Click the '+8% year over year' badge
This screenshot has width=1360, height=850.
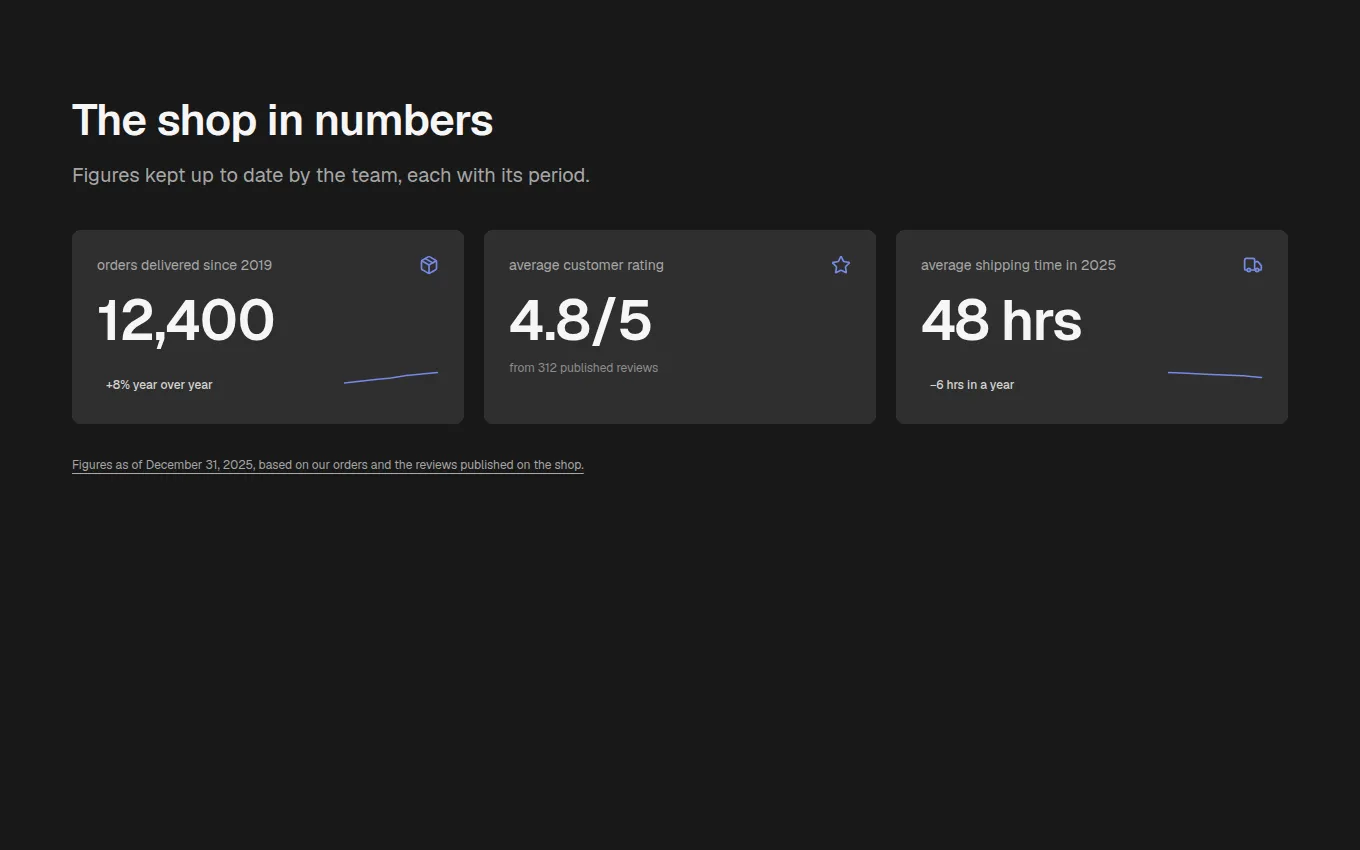click(159, 385)
